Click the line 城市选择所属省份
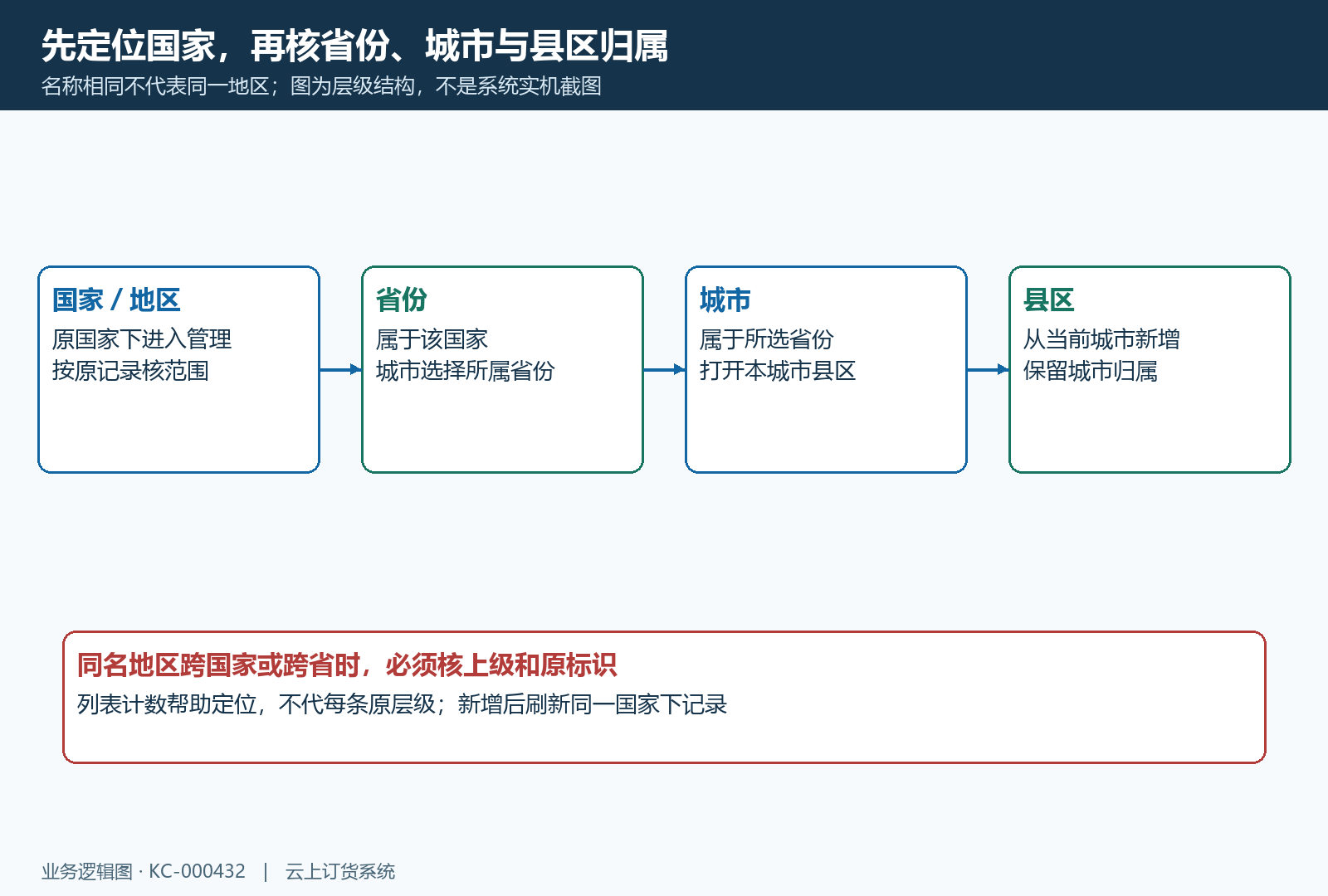This screenshot has height=896, width=1328. [x=465, y=371]
